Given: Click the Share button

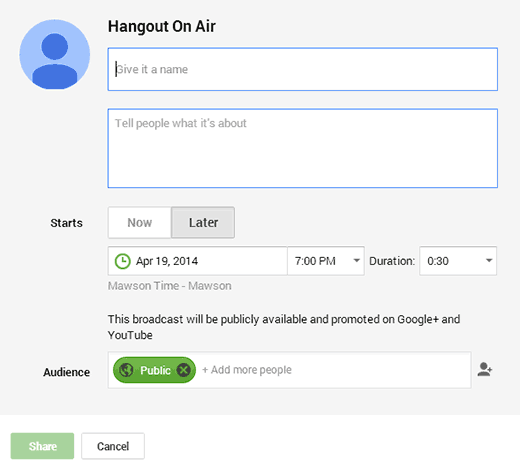Looking at the screenshot, I should point(42,446).
